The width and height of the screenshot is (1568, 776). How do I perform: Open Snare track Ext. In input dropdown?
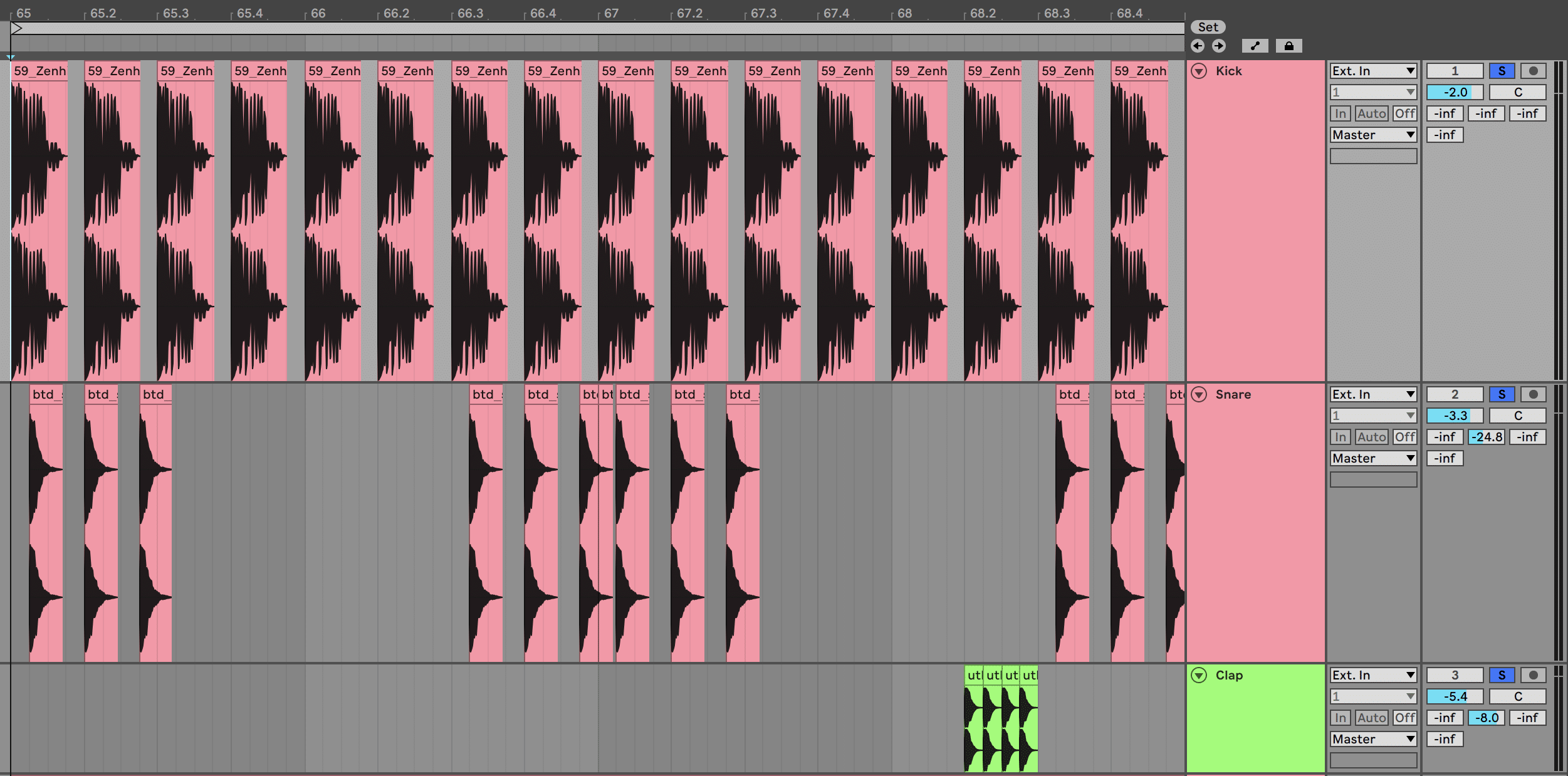[1373, 394]
